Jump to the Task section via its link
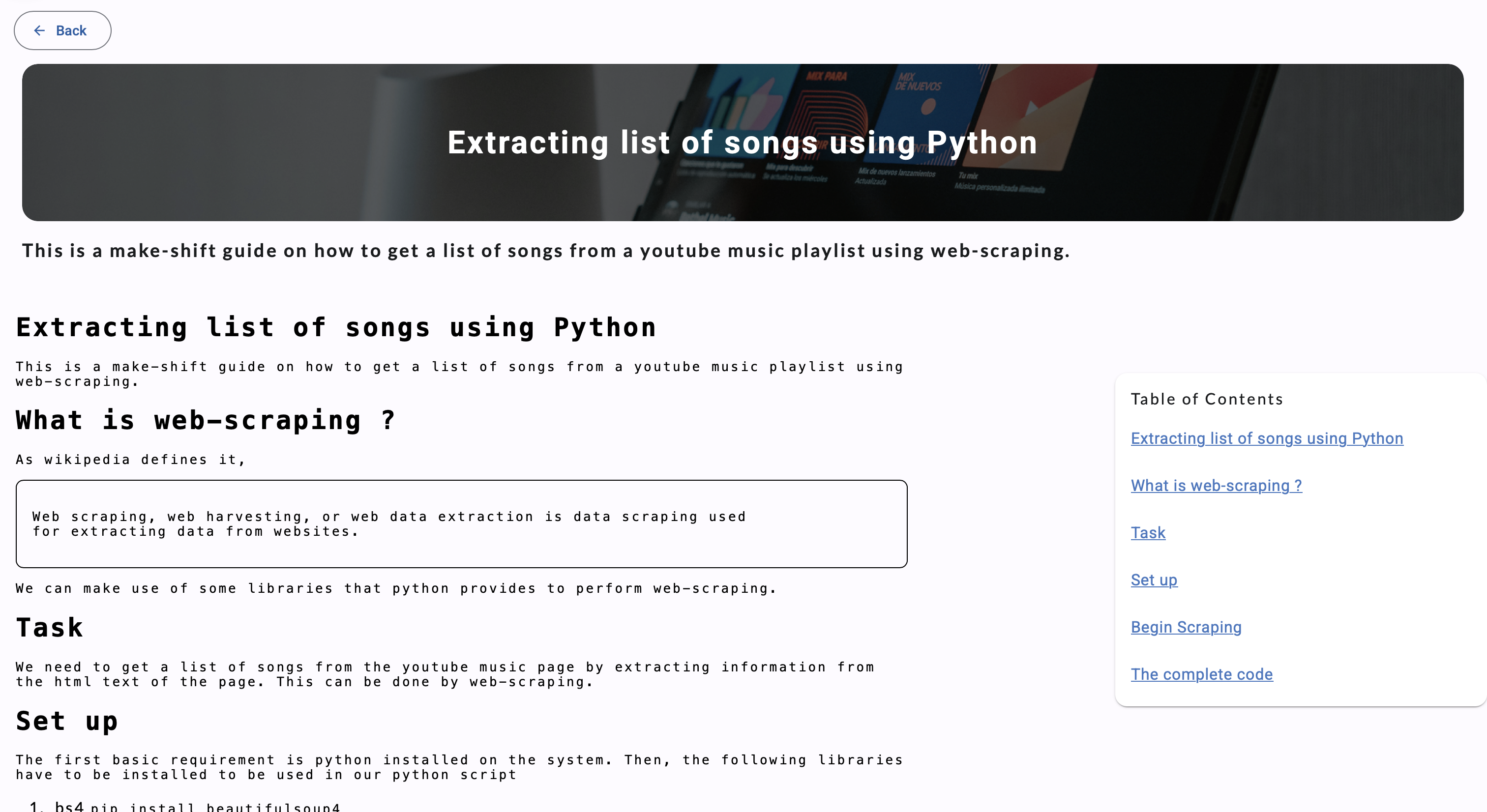Image resolution: width=1487 pixels, height=812 pixels. 1148,533
